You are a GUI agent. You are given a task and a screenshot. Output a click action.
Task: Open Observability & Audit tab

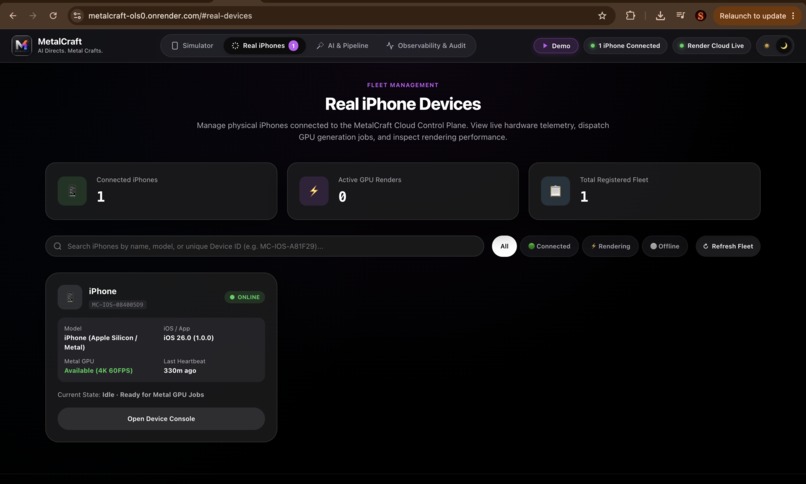[426, 46]
